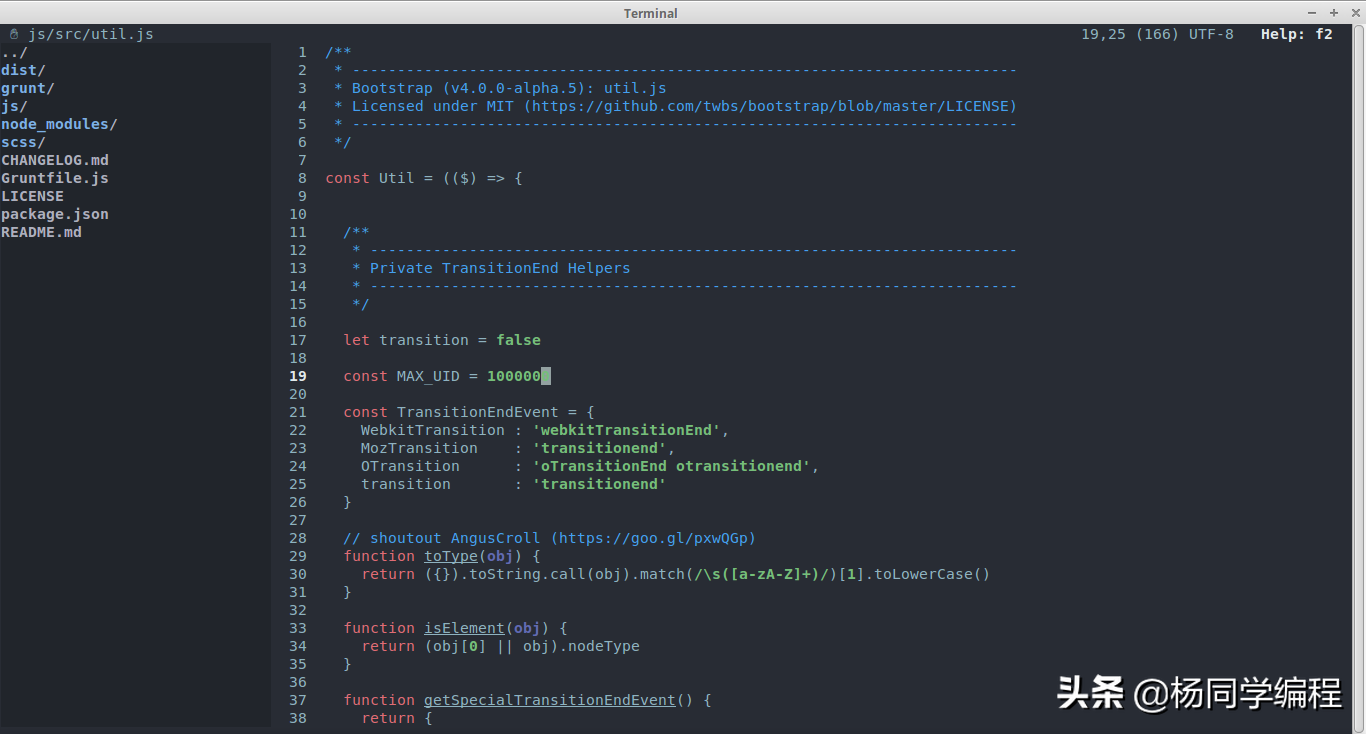This screenshot has width=1366, height=734.
Task: Expand the dist/ directory
Action: coord(22,69)
